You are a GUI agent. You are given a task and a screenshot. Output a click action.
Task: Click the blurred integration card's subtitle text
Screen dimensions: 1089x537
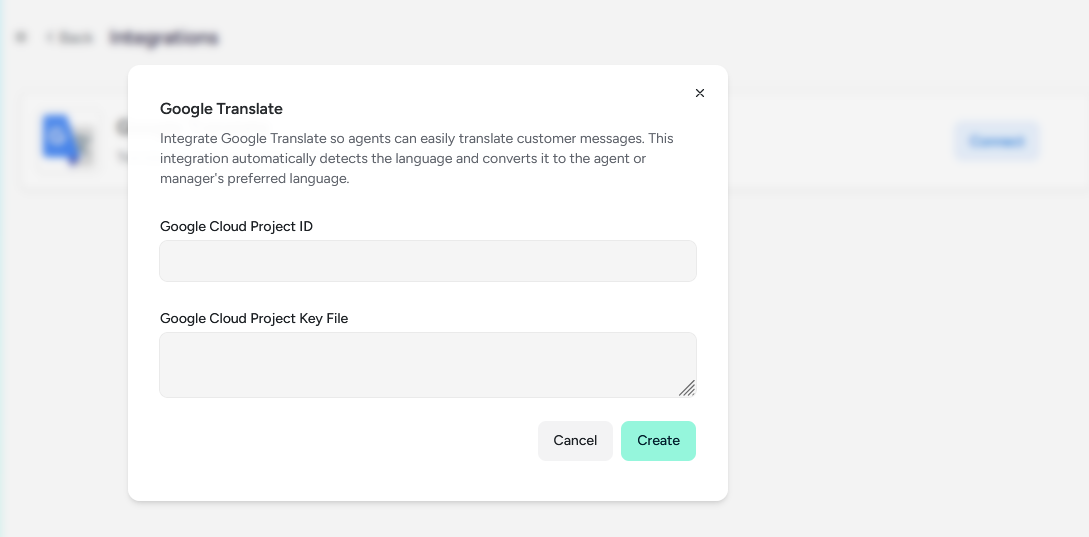122,157
